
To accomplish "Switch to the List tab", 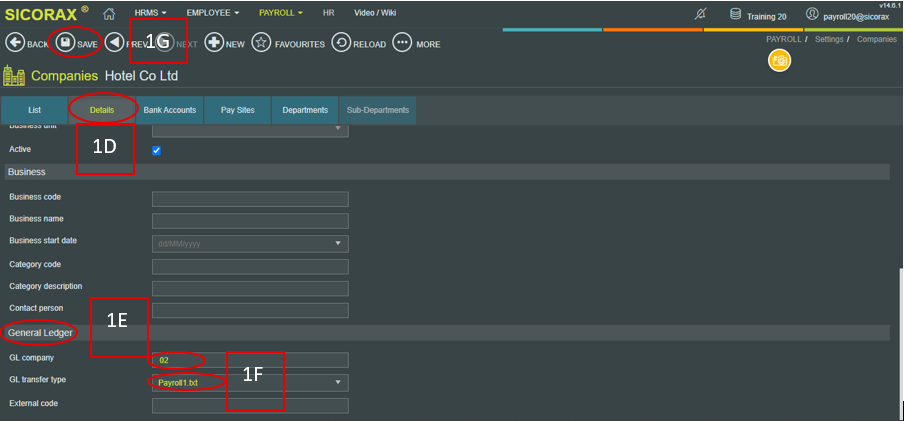I will 35,110.
